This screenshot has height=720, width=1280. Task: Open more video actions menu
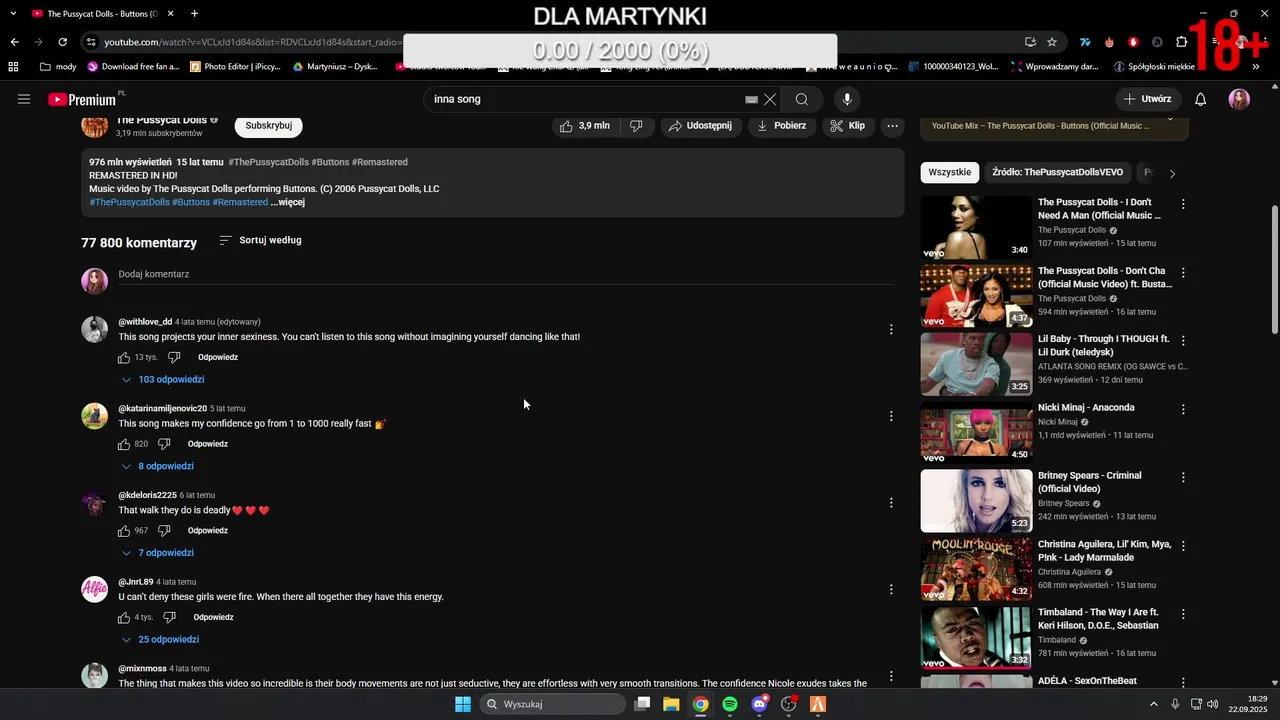[893, 126]
